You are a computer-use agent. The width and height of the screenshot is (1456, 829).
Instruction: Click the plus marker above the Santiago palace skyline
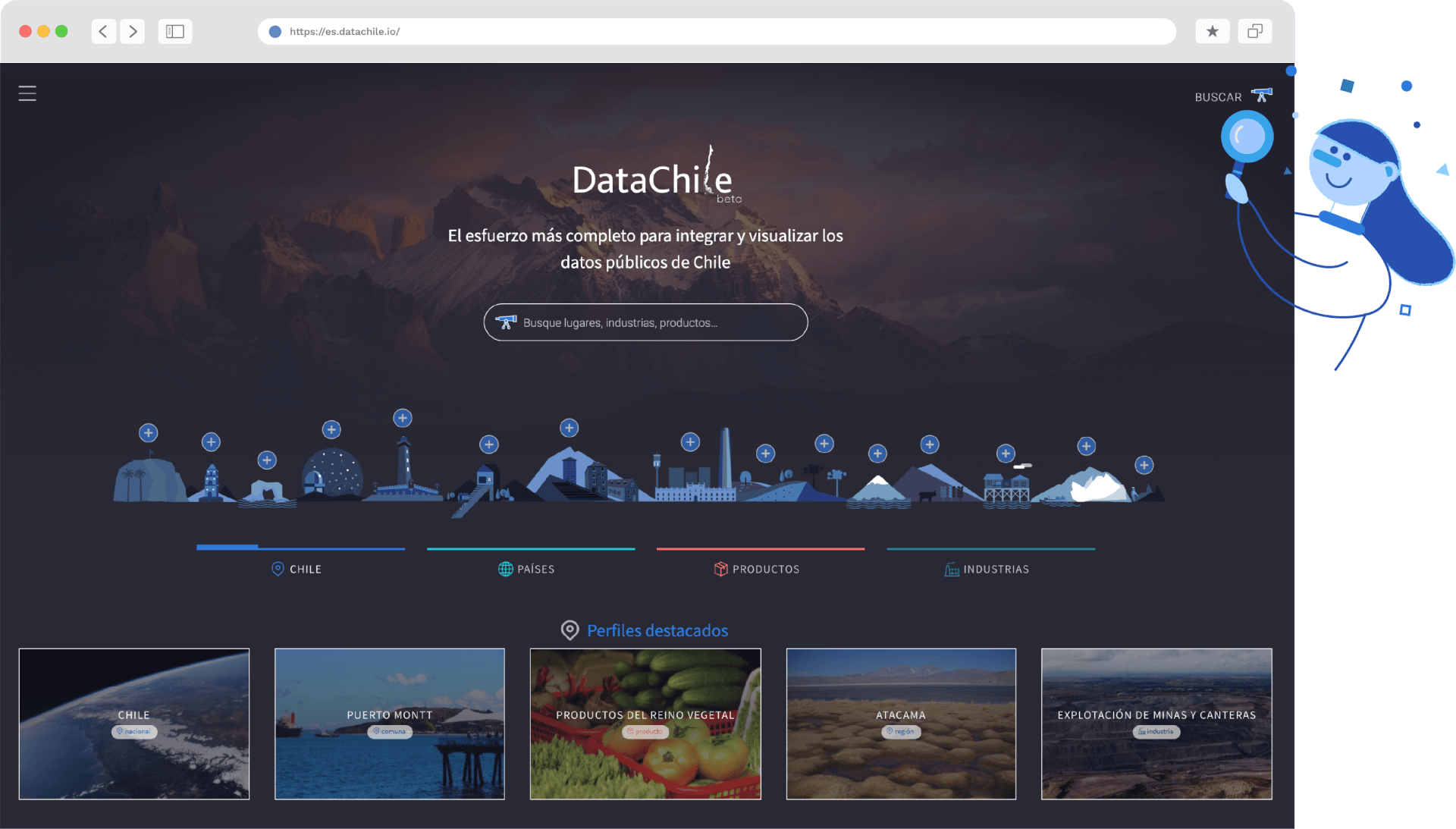pyautogui.click(x=690, y=442)
